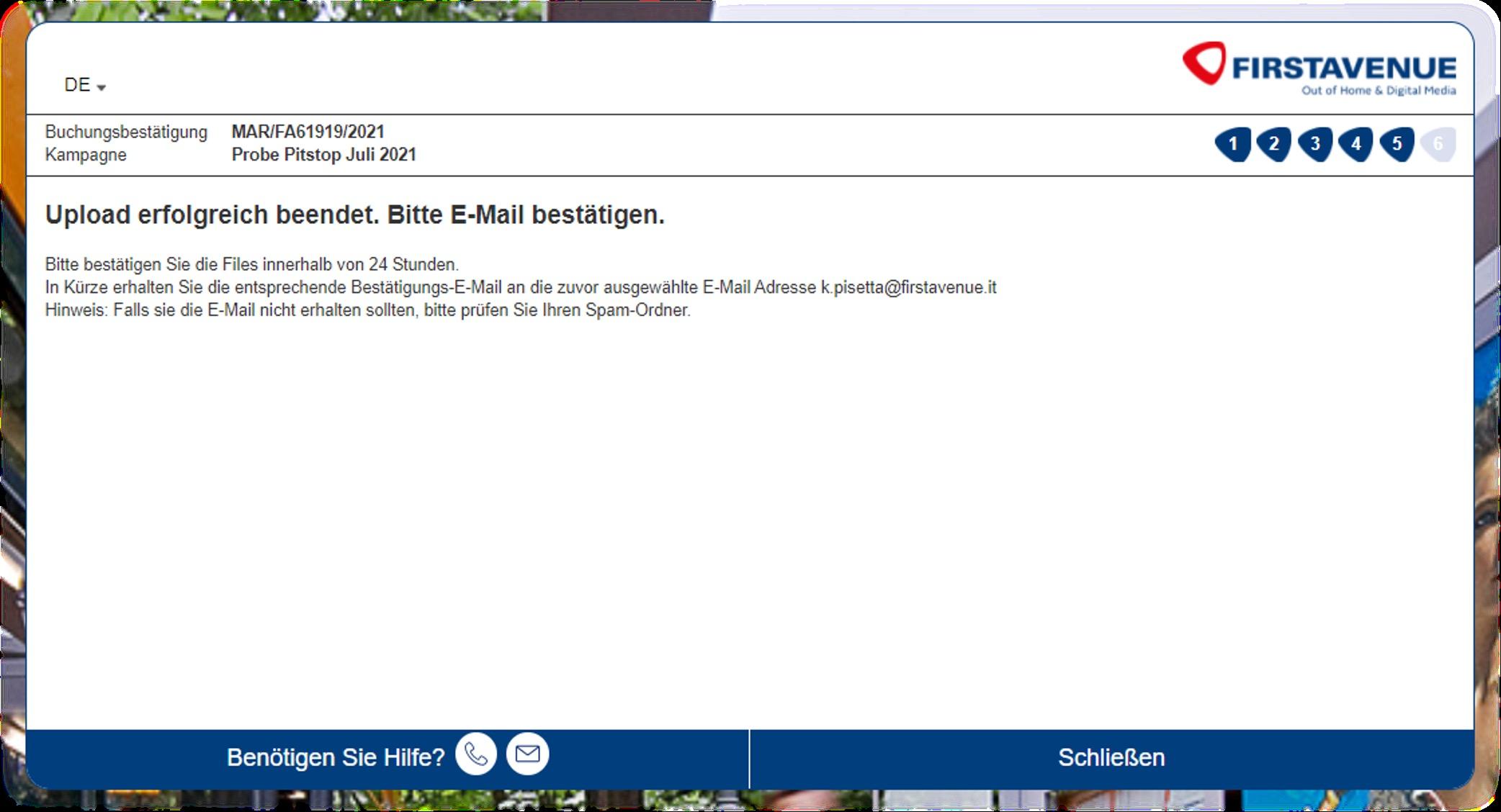
Task: Click the greyed-out step 6 badge
Action: click(1438, 144)
